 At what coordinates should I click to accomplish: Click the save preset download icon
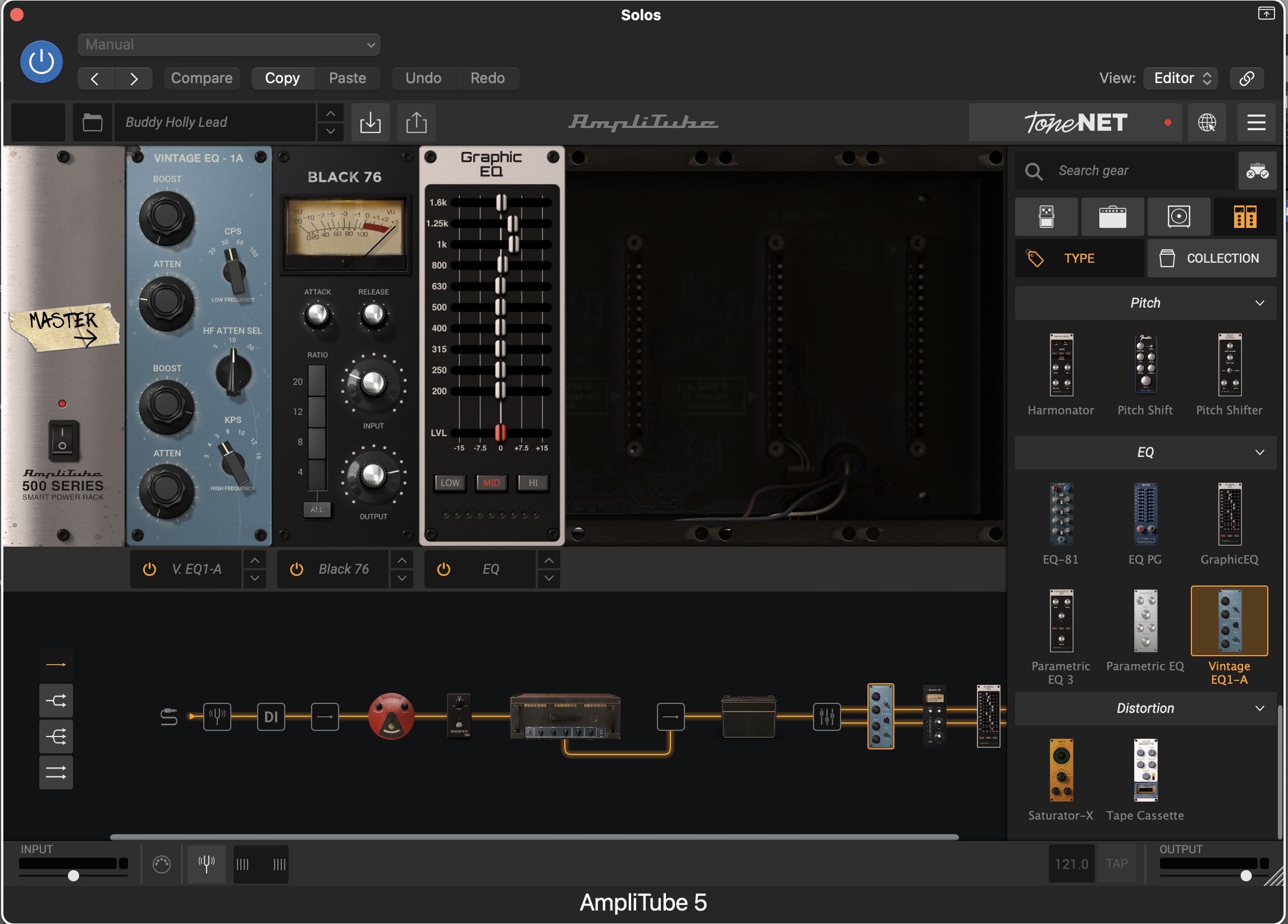point(370,122)
